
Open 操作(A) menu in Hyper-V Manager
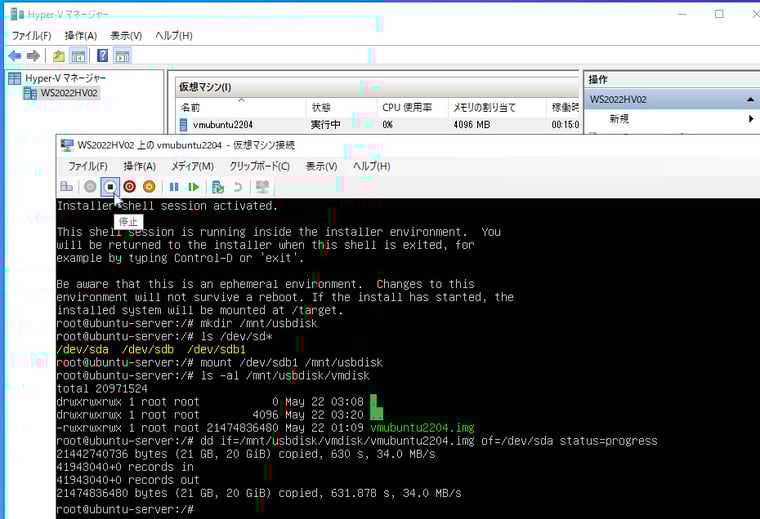81,35
